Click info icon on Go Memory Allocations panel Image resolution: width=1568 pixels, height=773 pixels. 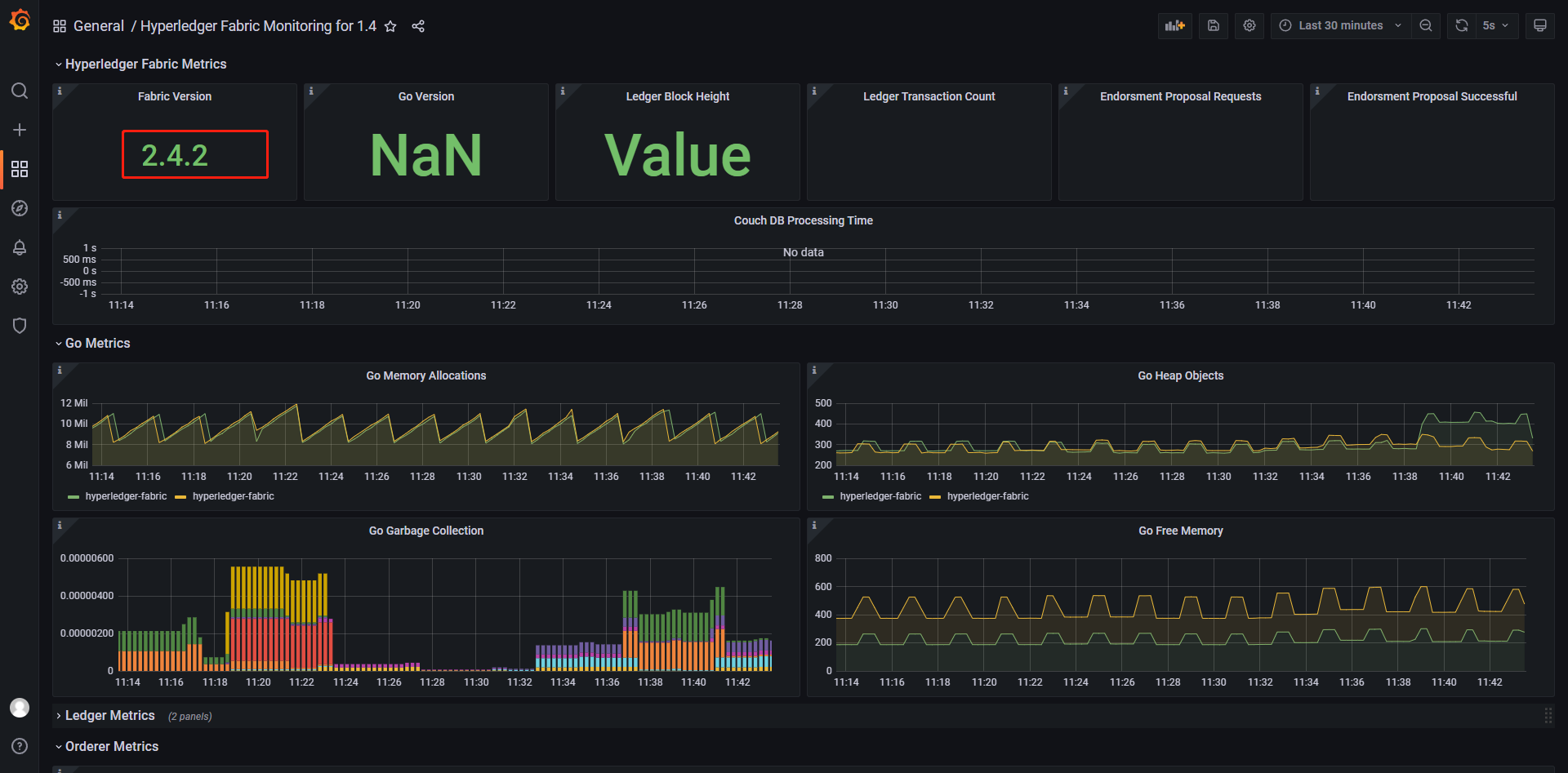click(x=60, y=371)
